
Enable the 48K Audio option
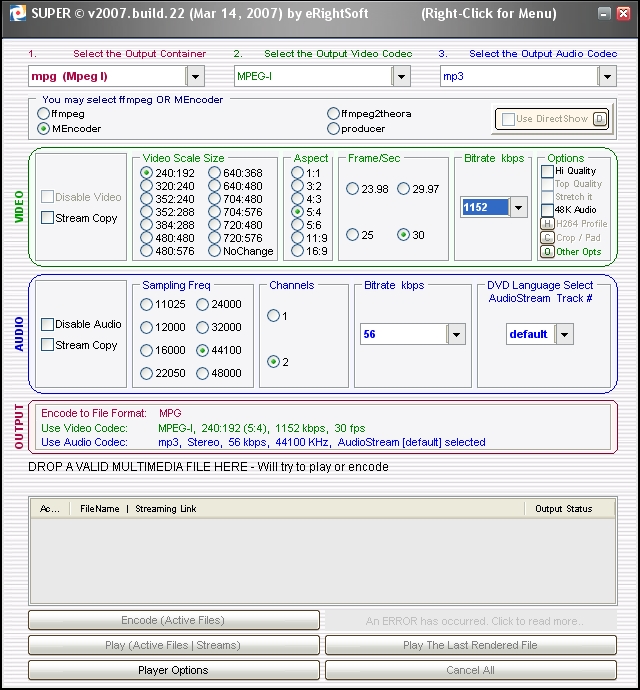tap(547, 209)
